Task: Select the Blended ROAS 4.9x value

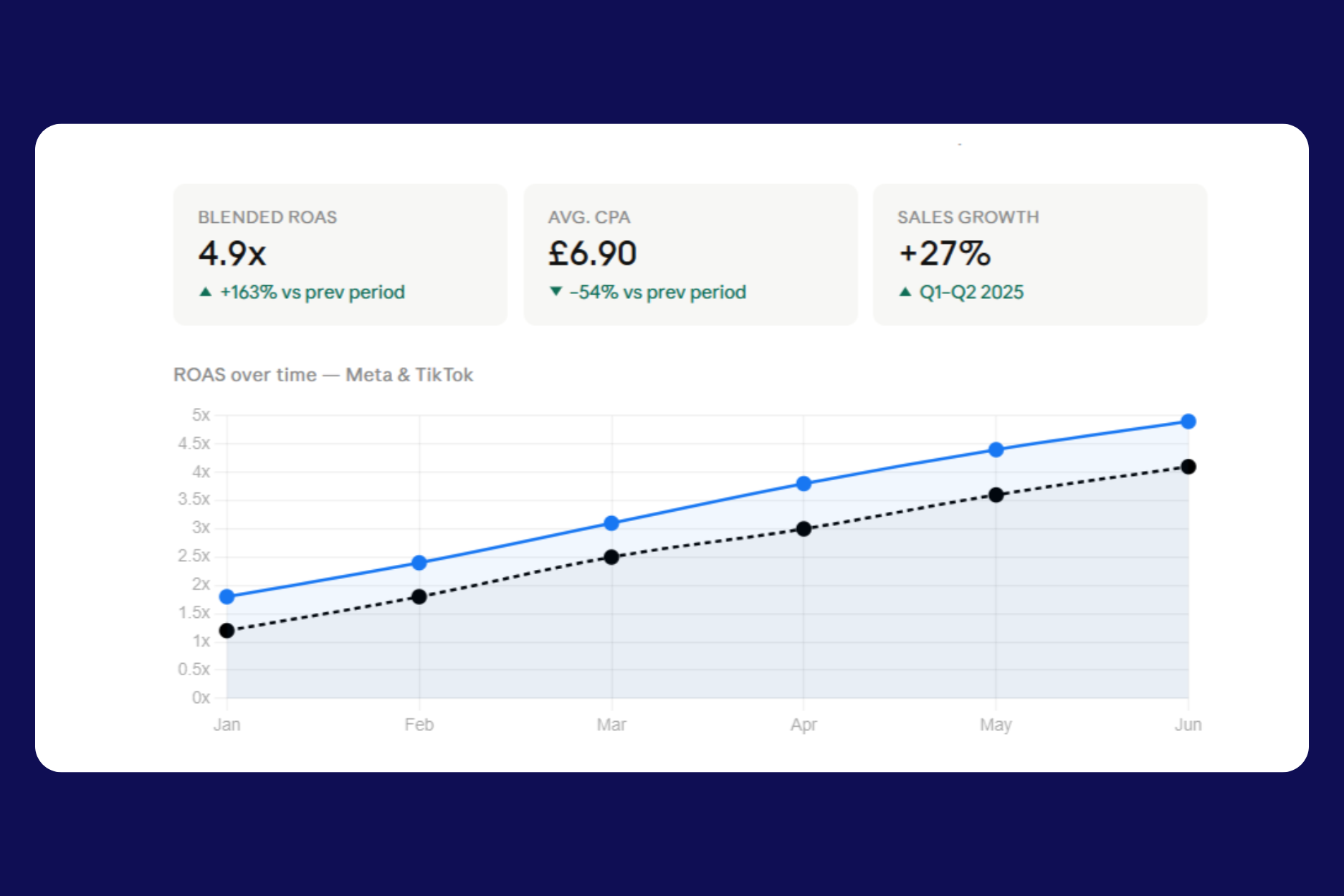Action: click(x=232, y=254)
